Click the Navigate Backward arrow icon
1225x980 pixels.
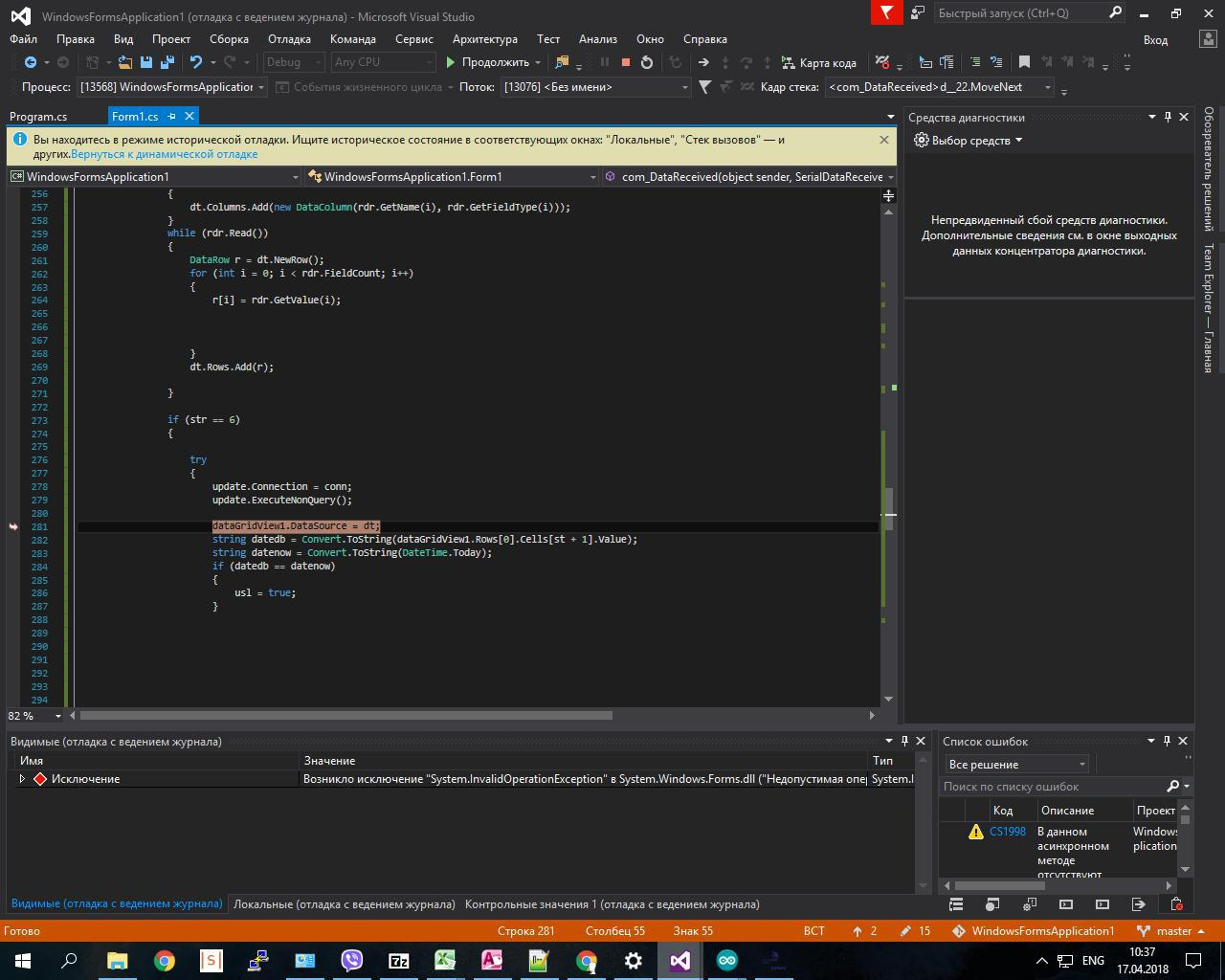31,62
